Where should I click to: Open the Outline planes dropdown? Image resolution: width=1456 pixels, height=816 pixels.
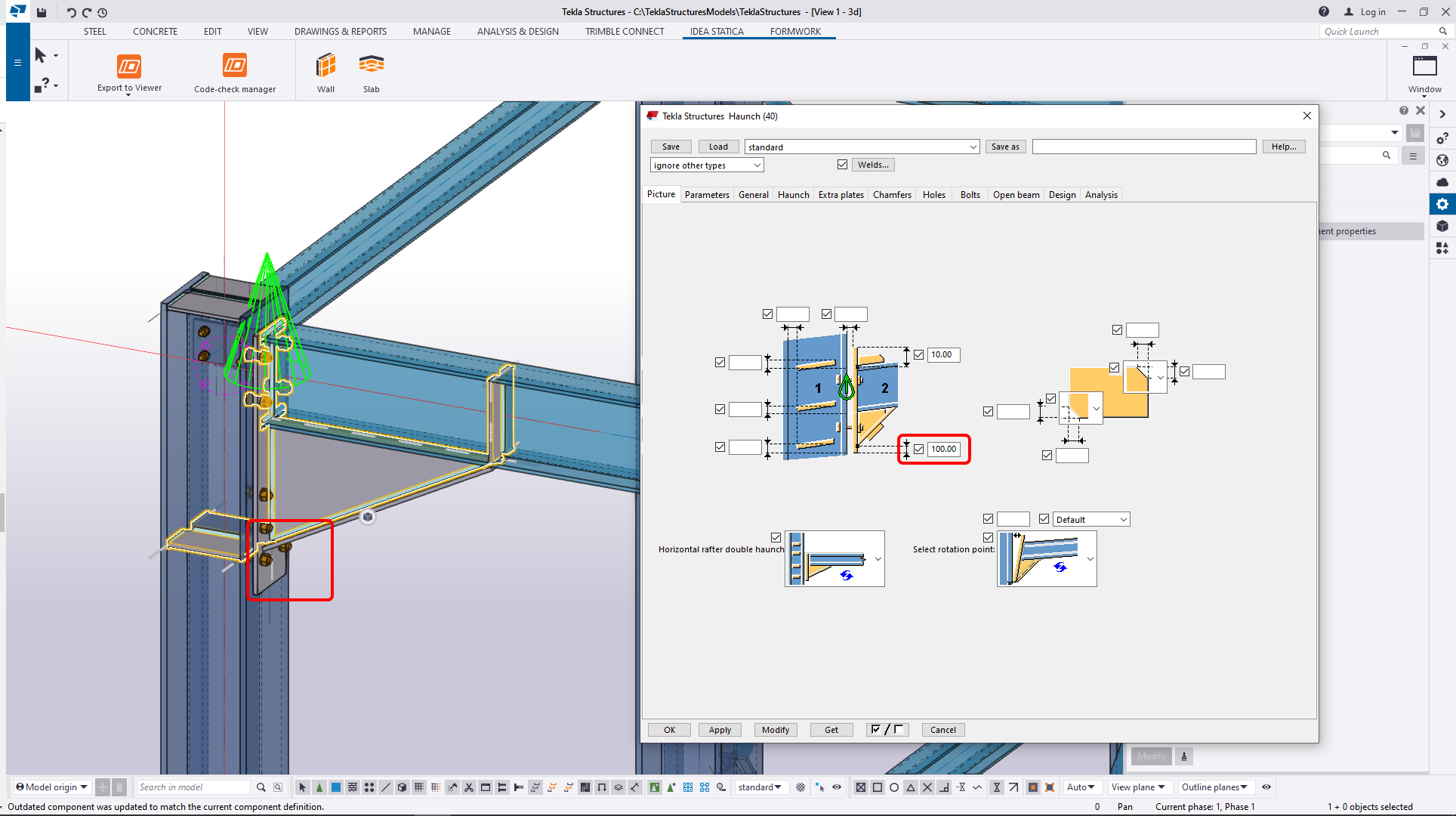point(1214,787)
